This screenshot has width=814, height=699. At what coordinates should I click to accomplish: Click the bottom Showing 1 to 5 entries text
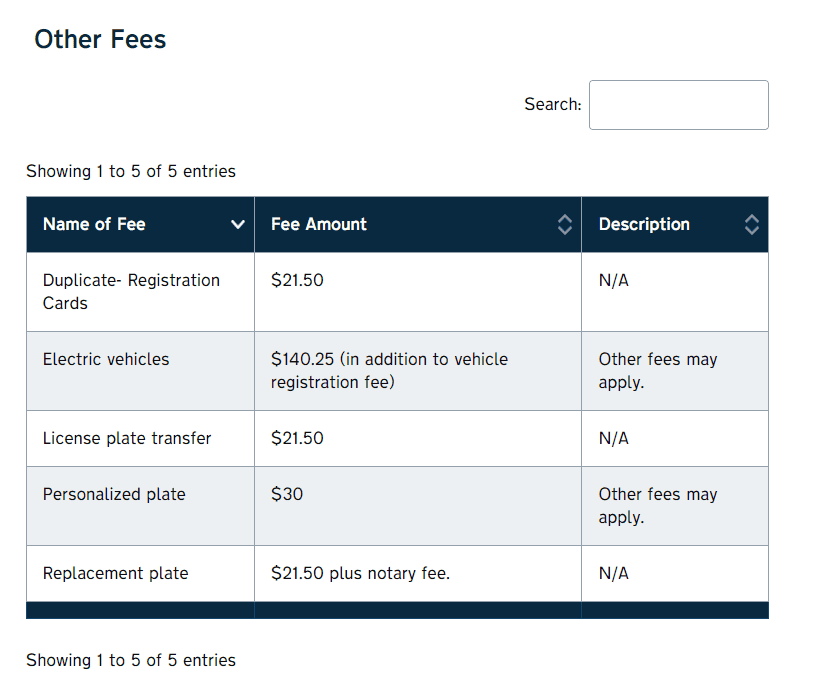point(131,660)
